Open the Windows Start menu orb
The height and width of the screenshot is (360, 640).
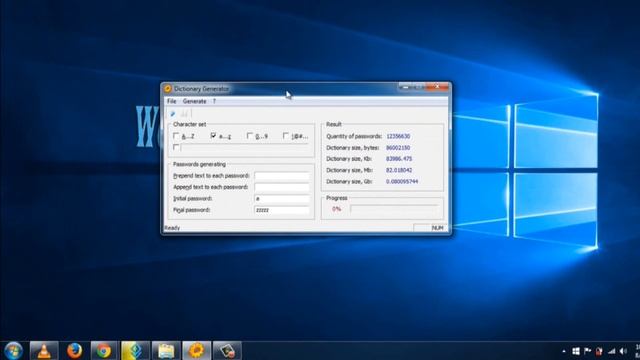[x=13, y=351]
